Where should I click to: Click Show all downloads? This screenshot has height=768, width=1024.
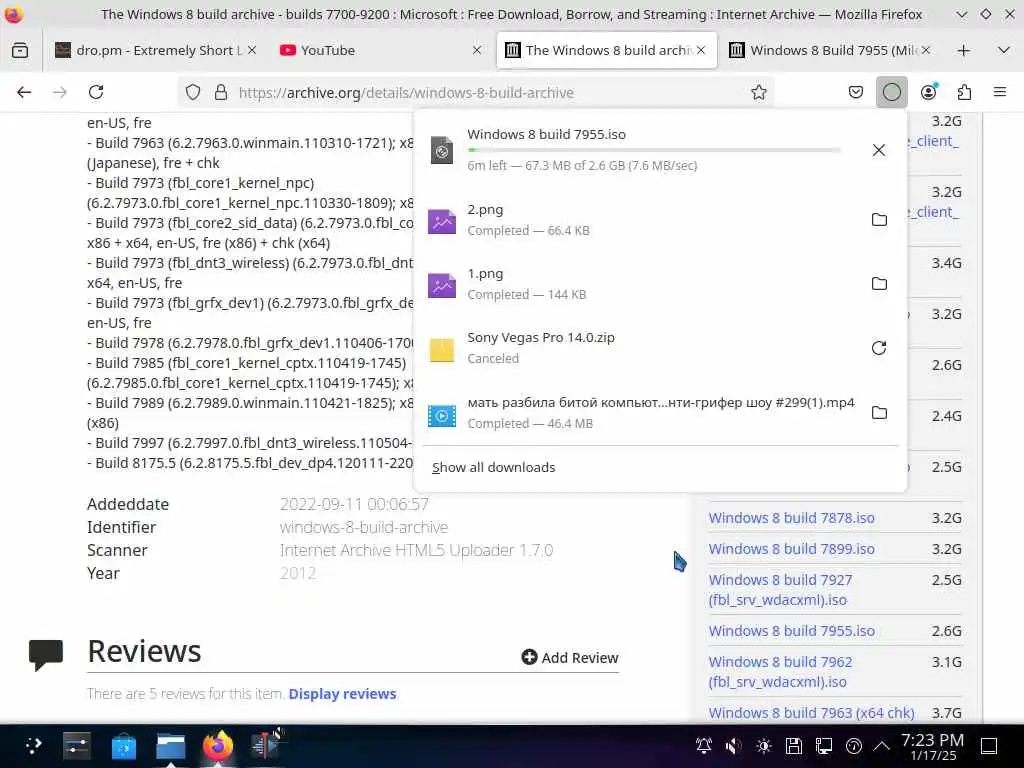[494, 468]
